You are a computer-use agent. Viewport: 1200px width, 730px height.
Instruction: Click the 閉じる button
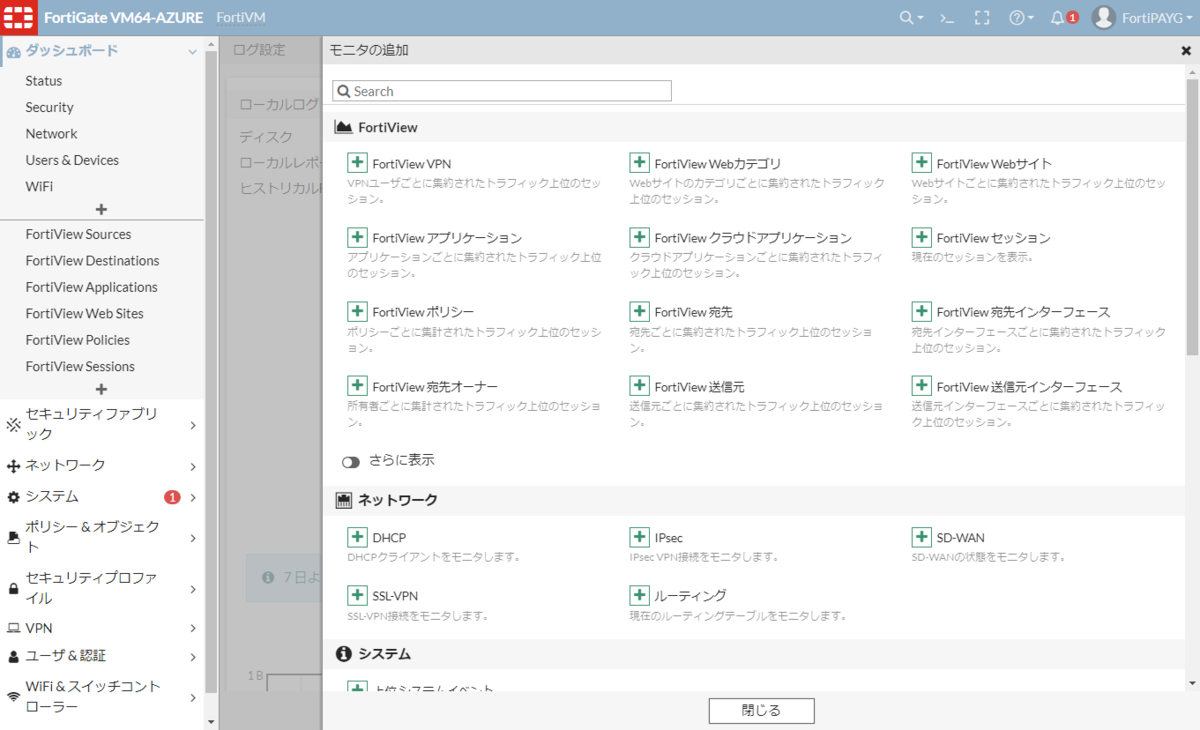(x=761, y=711)
